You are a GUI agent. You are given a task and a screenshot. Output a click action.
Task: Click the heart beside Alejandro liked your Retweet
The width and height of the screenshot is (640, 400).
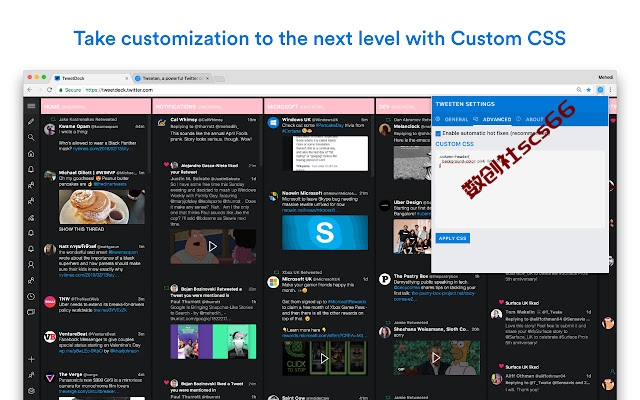tap(166, 164)
